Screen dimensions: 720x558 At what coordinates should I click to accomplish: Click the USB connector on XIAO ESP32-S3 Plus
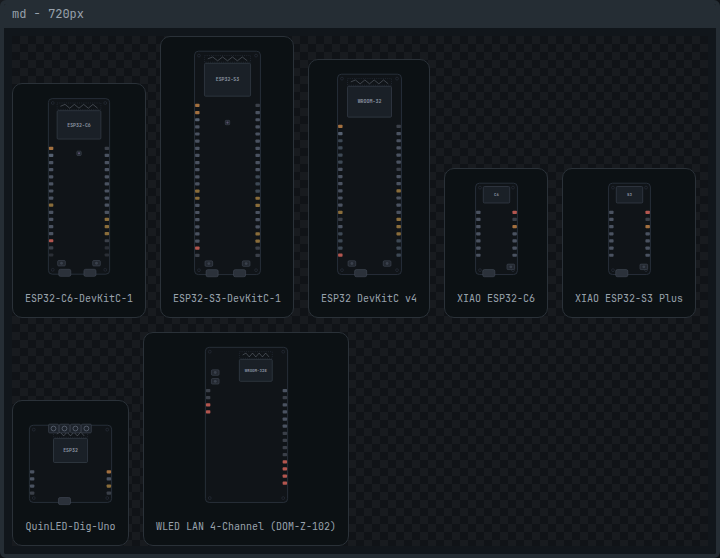click(x=621, y=273)
